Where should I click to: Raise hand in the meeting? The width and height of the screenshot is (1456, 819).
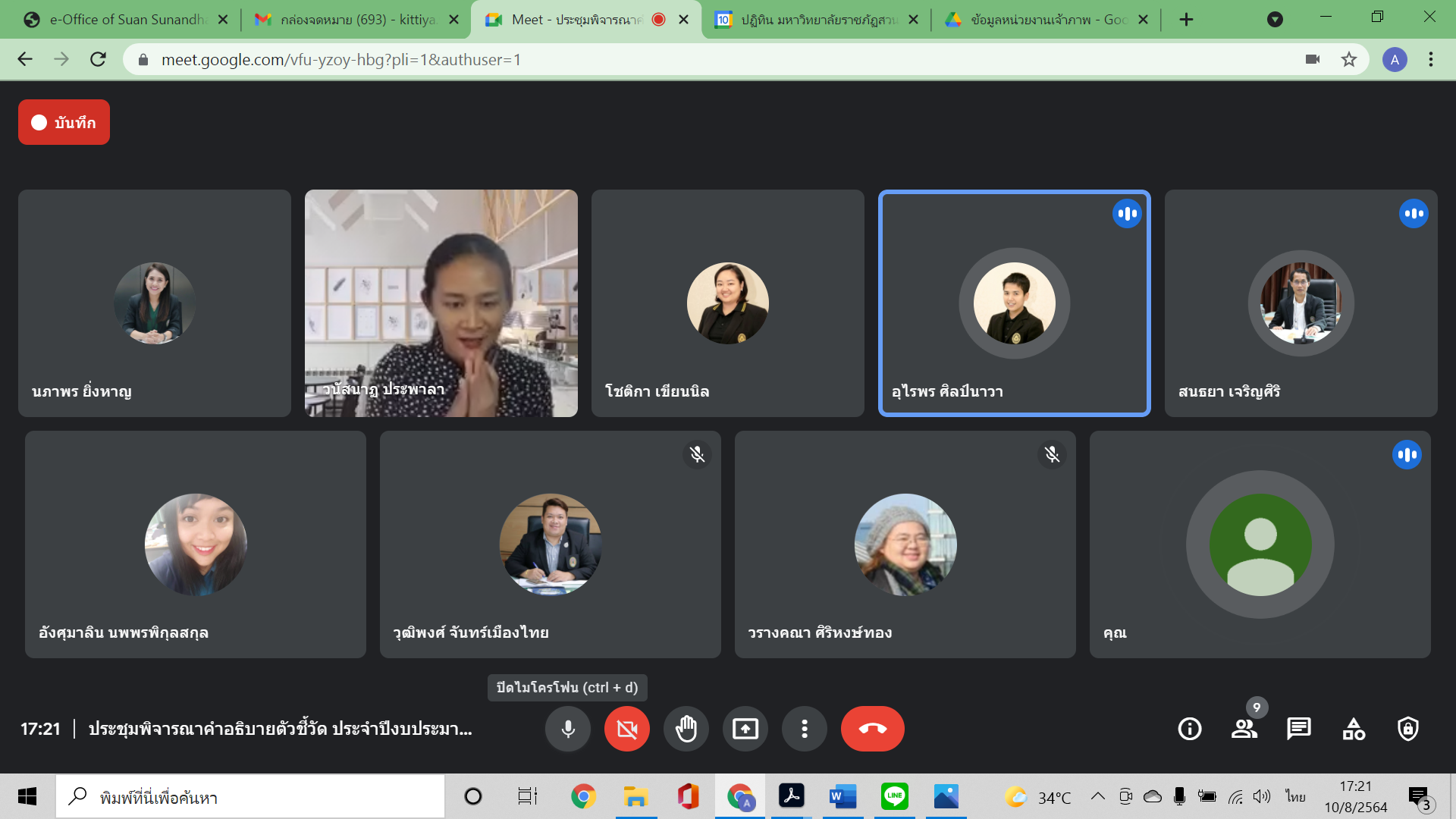pyautogui.click(x=686, y=729)
